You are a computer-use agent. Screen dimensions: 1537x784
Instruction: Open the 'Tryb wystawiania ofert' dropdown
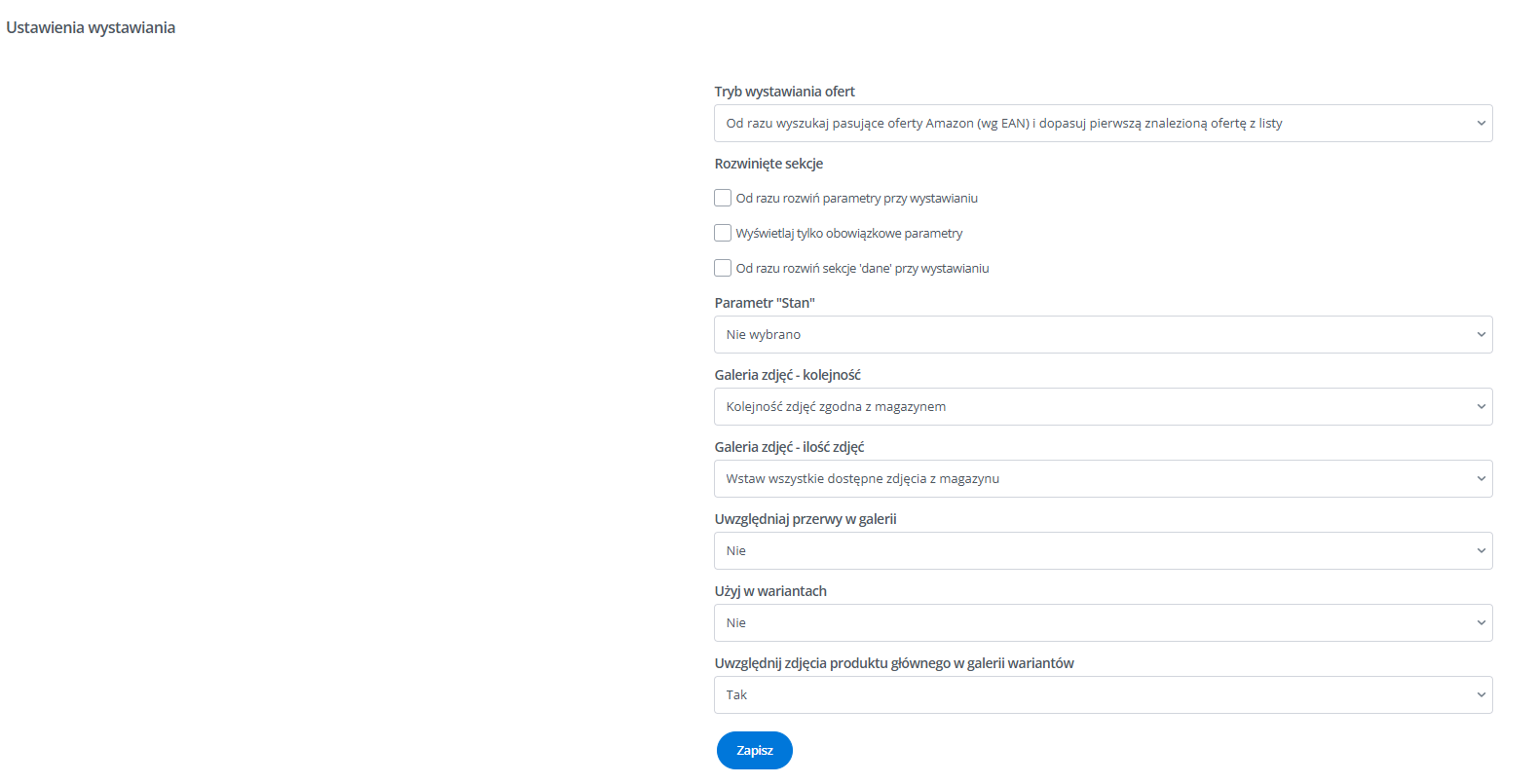click(x=1103, y=124)
